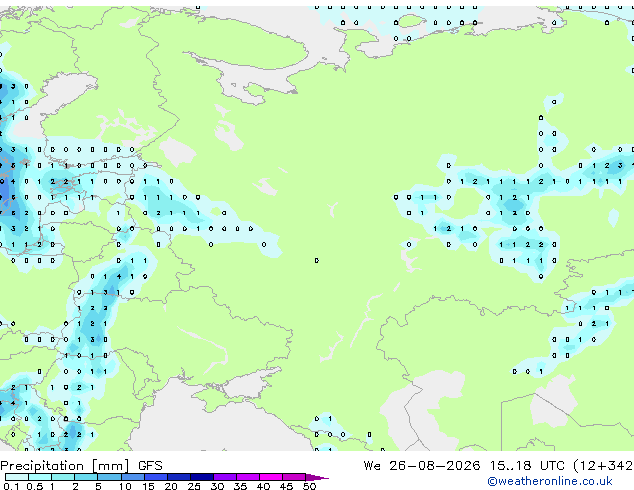Click the legend swatch between 1 and 2
Viewport: 634px width, 490px height.
[x=63, y=477]
